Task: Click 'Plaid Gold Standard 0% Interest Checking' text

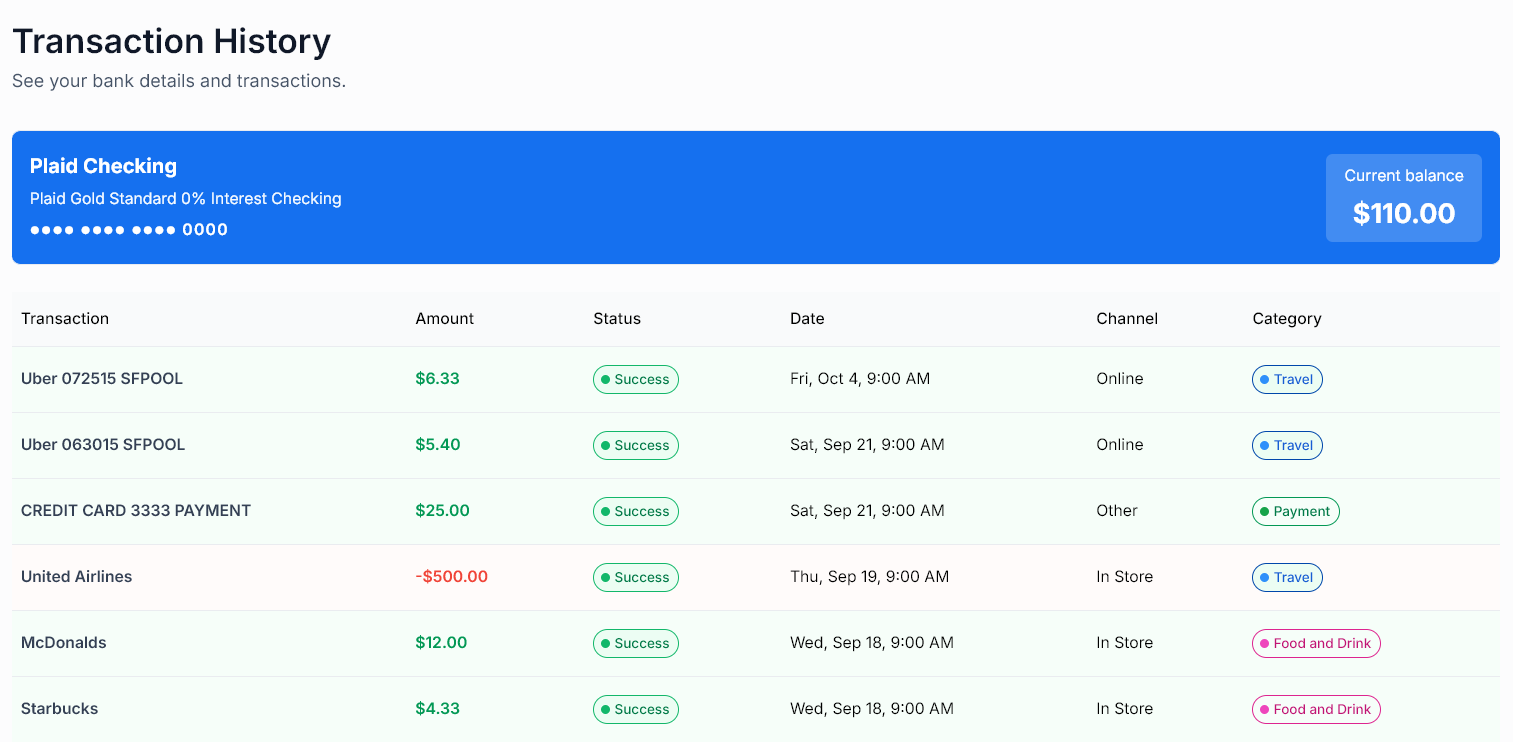Action: point(186,198)
